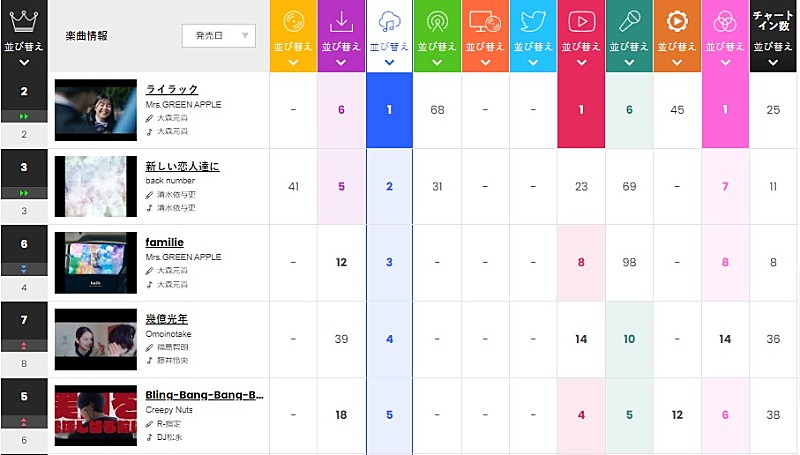Click the 幾億光年 video thumbnail

(x=96, y=339)
